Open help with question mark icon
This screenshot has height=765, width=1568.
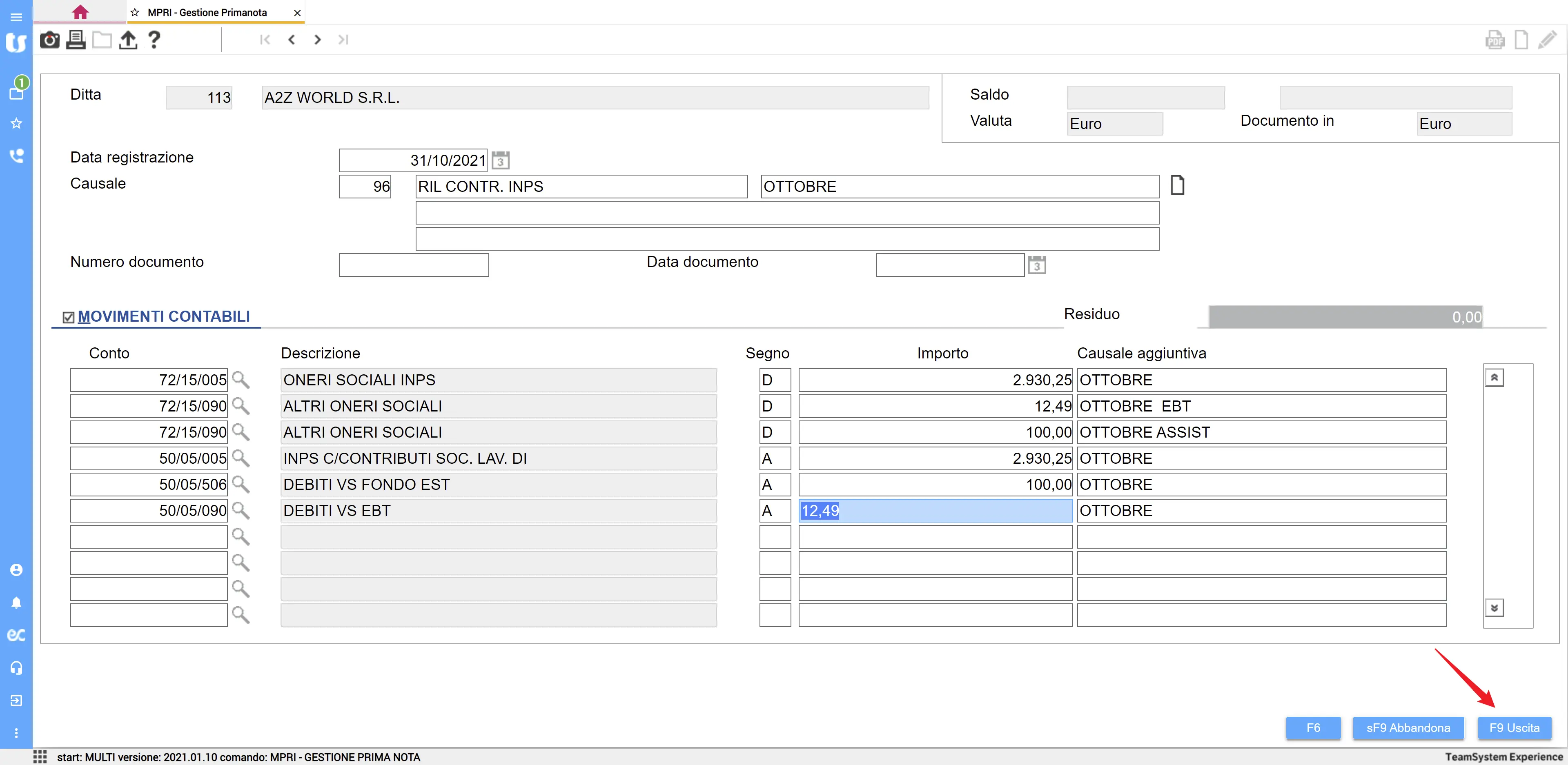[x=154, y=40]
